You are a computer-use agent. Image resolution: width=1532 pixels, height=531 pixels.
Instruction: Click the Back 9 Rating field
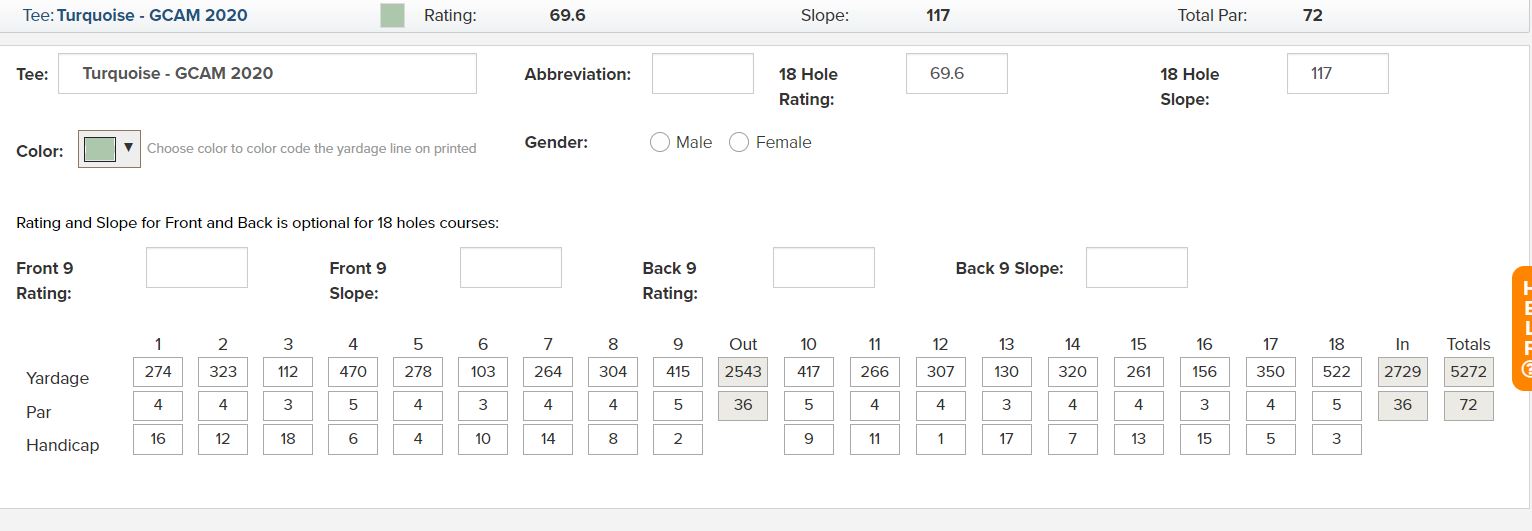[823, 268]
